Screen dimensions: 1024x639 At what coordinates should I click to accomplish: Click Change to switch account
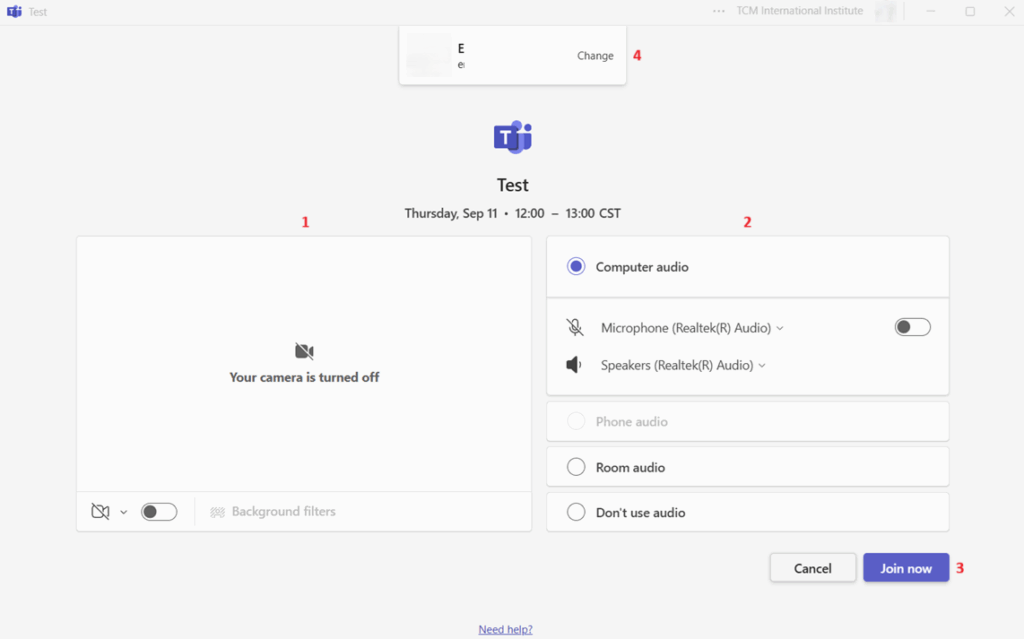coord(595,56)
